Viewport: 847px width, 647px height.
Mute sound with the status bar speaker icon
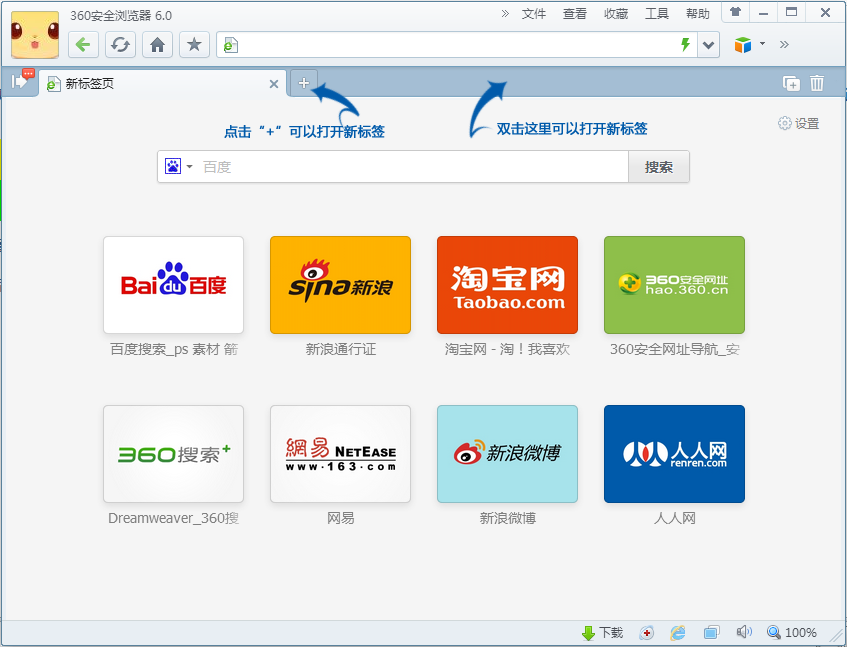(743, 633)
